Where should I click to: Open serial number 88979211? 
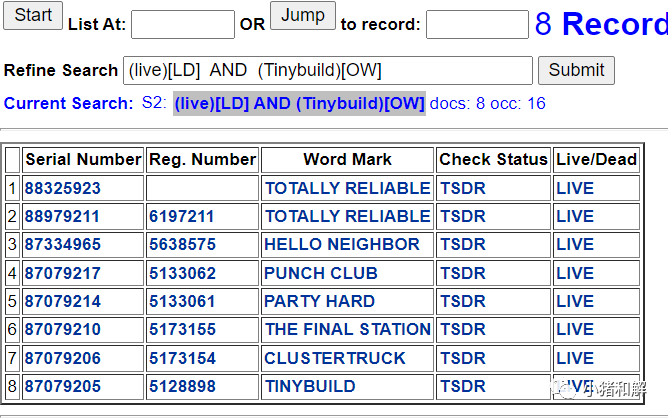tap(62, 216)
